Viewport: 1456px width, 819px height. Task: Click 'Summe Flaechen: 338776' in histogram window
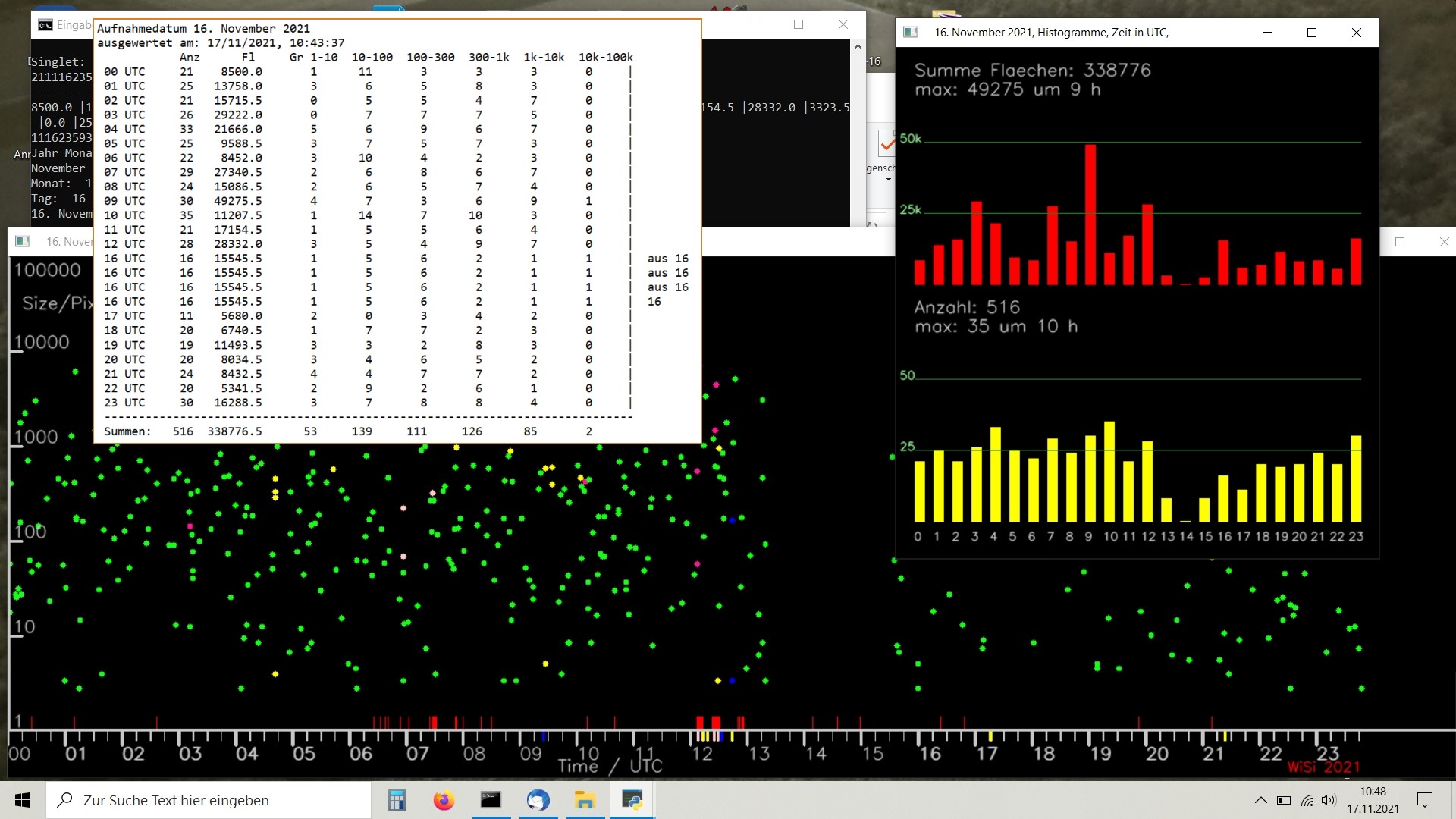(x=1032, y=71)
